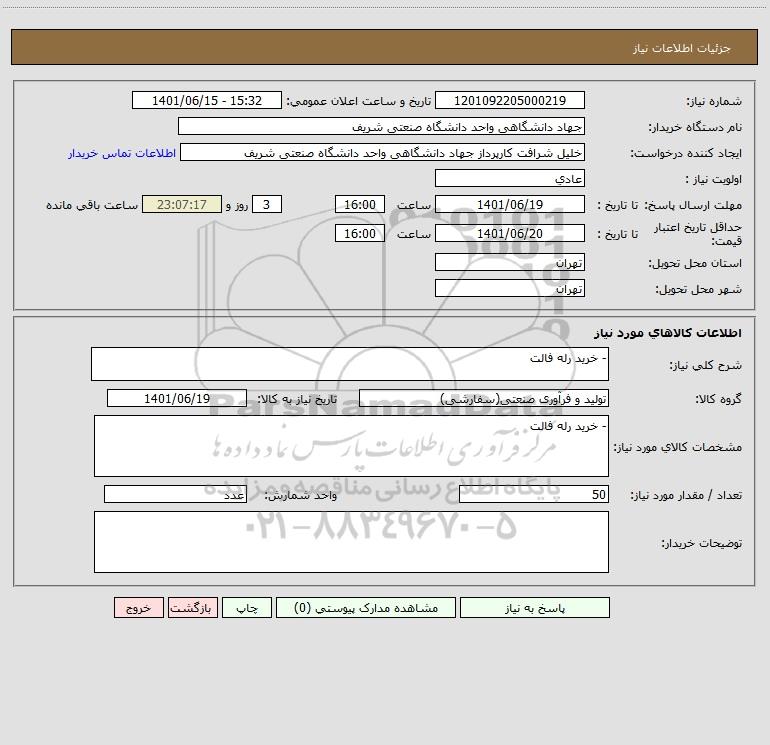Viewport: 770px width, 745px height.
Task: Select the remaining days field showing 3
Action: click(267, 204)
